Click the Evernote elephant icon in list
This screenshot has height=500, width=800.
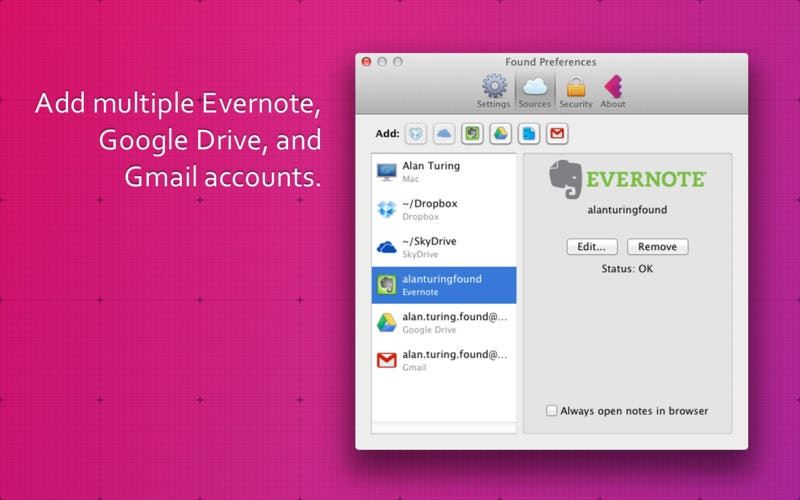pos(386,285)
